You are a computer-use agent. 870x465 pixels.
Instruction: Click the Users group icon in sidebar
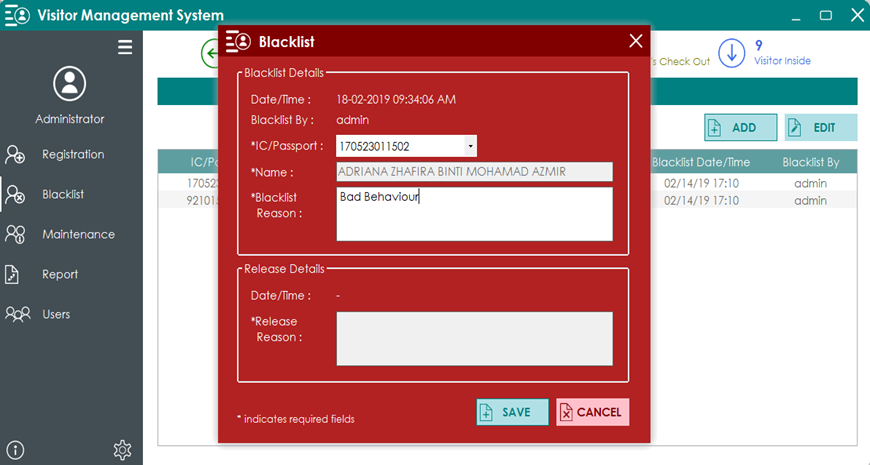point(17,314)
